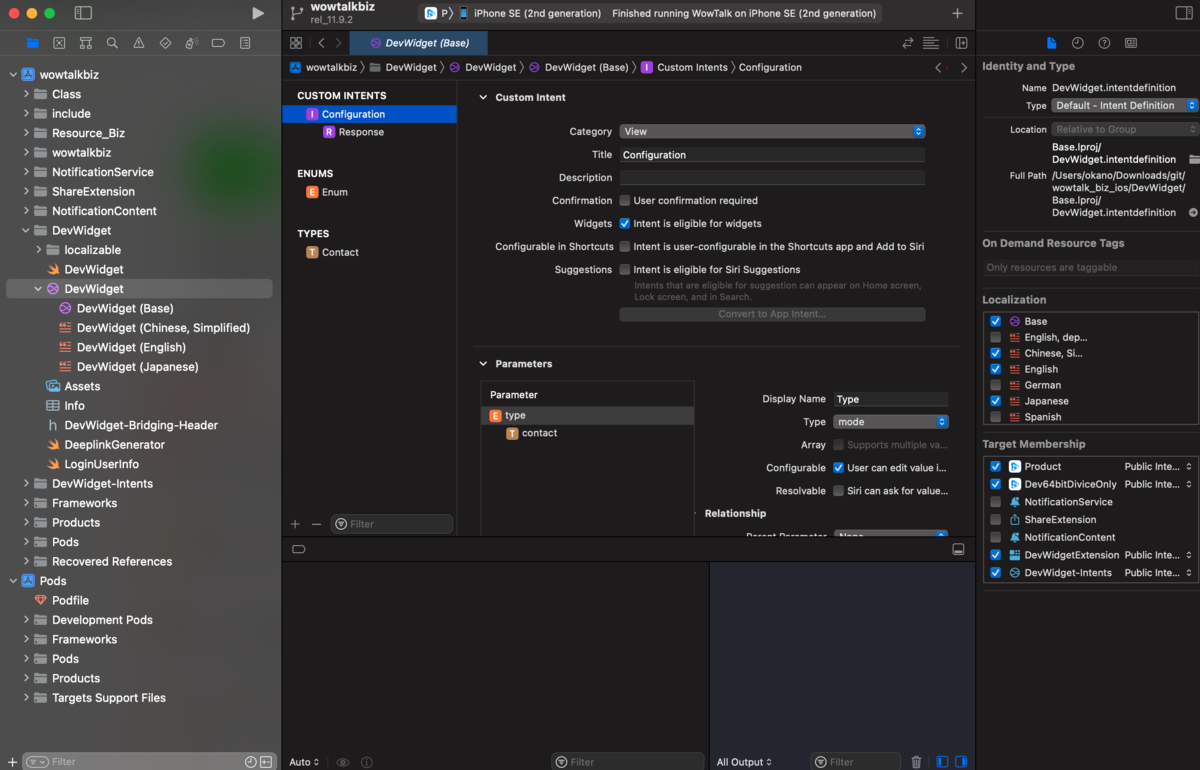The width and height of the screenshot is (1200, 770).
Task: Choose location folder icon
Action: point(1193,159)
